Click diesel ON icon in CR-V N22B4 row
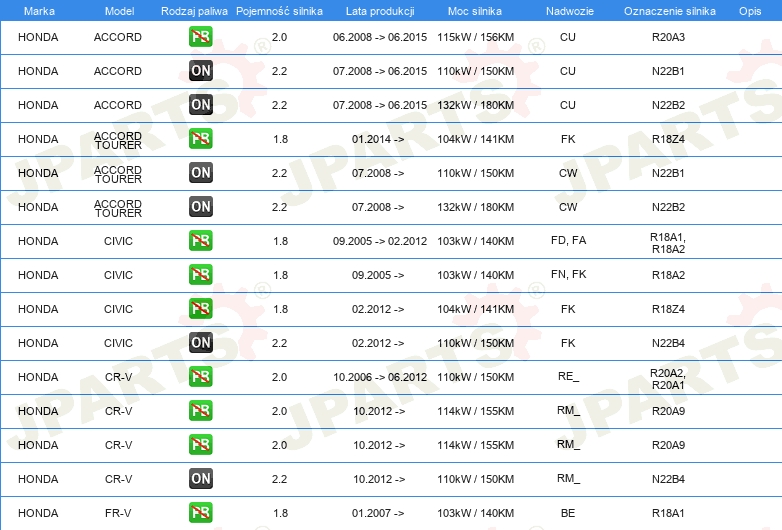The image size is (782, 530). (x=200, y=479)
